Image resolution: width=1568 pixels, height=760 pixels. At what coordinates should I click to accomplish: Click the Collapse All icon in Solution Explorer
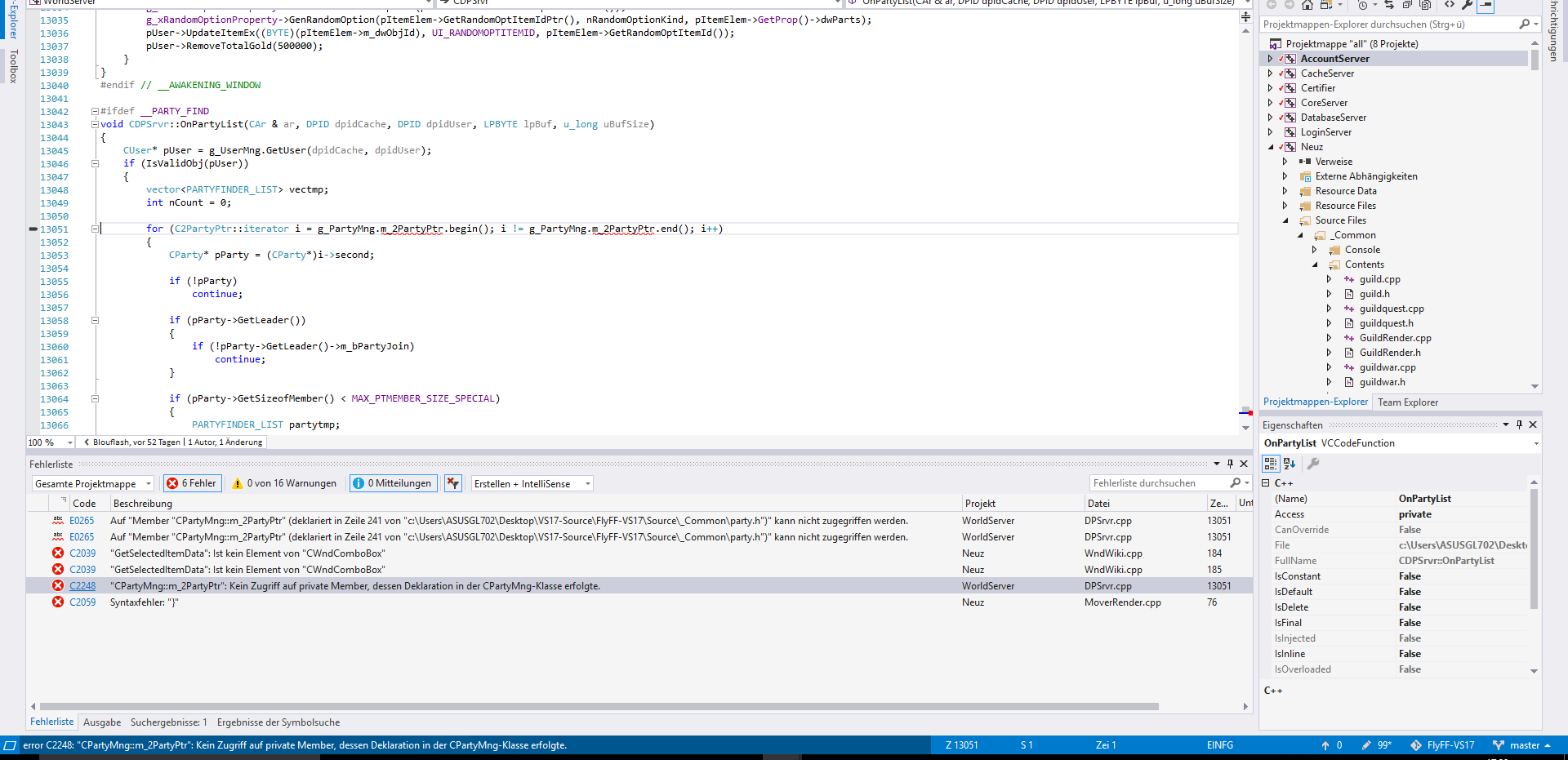coord(1407,5)
